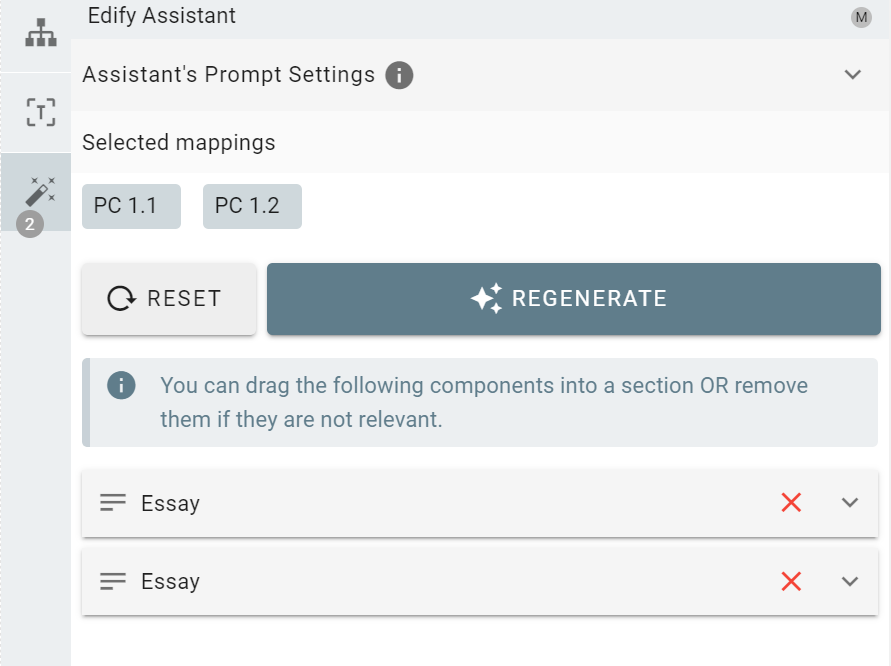This screenshot has width=891, height=666.
Task: Click the badge showing 2 on wand icon
Action: click(30, 224)
